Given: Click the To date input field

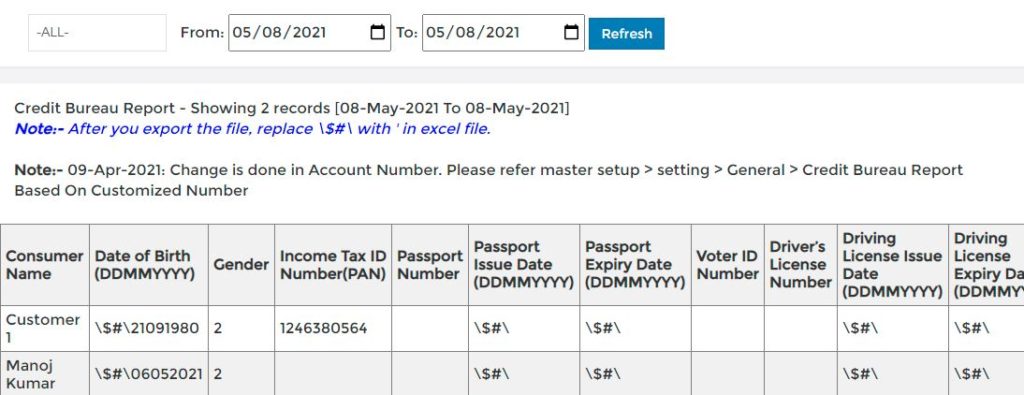Looking at the screenshot, I should 504,33.
